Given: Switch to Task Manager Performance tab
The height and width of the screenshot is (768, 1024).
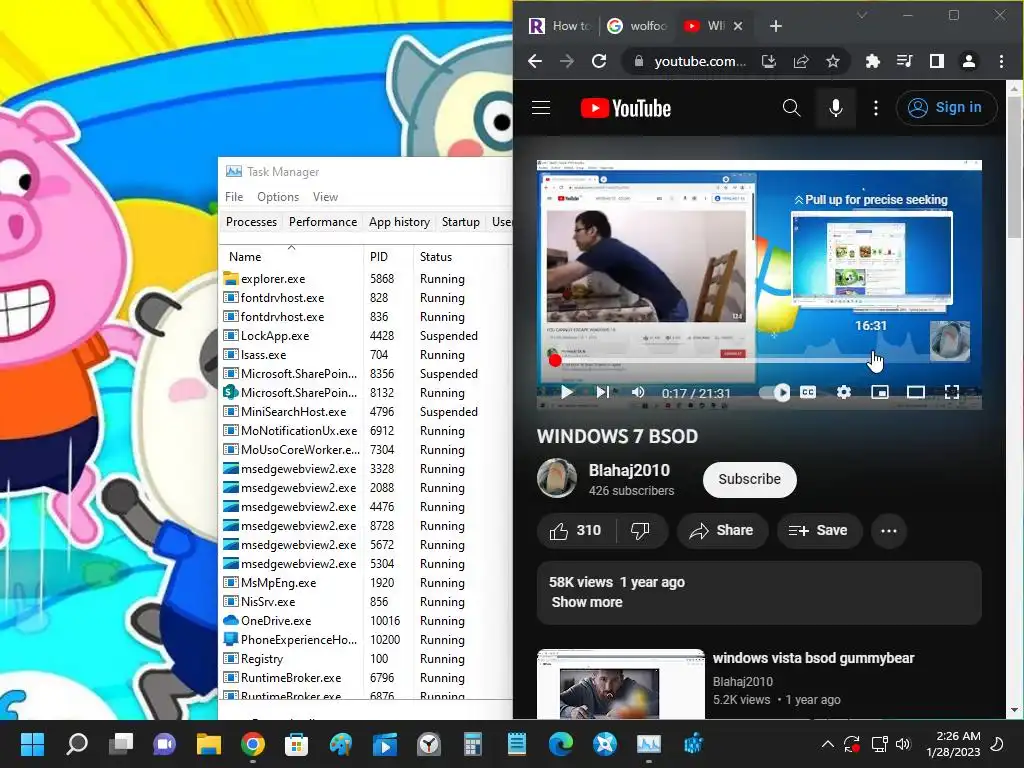Looking at the screenshot, I should [323, 222].
